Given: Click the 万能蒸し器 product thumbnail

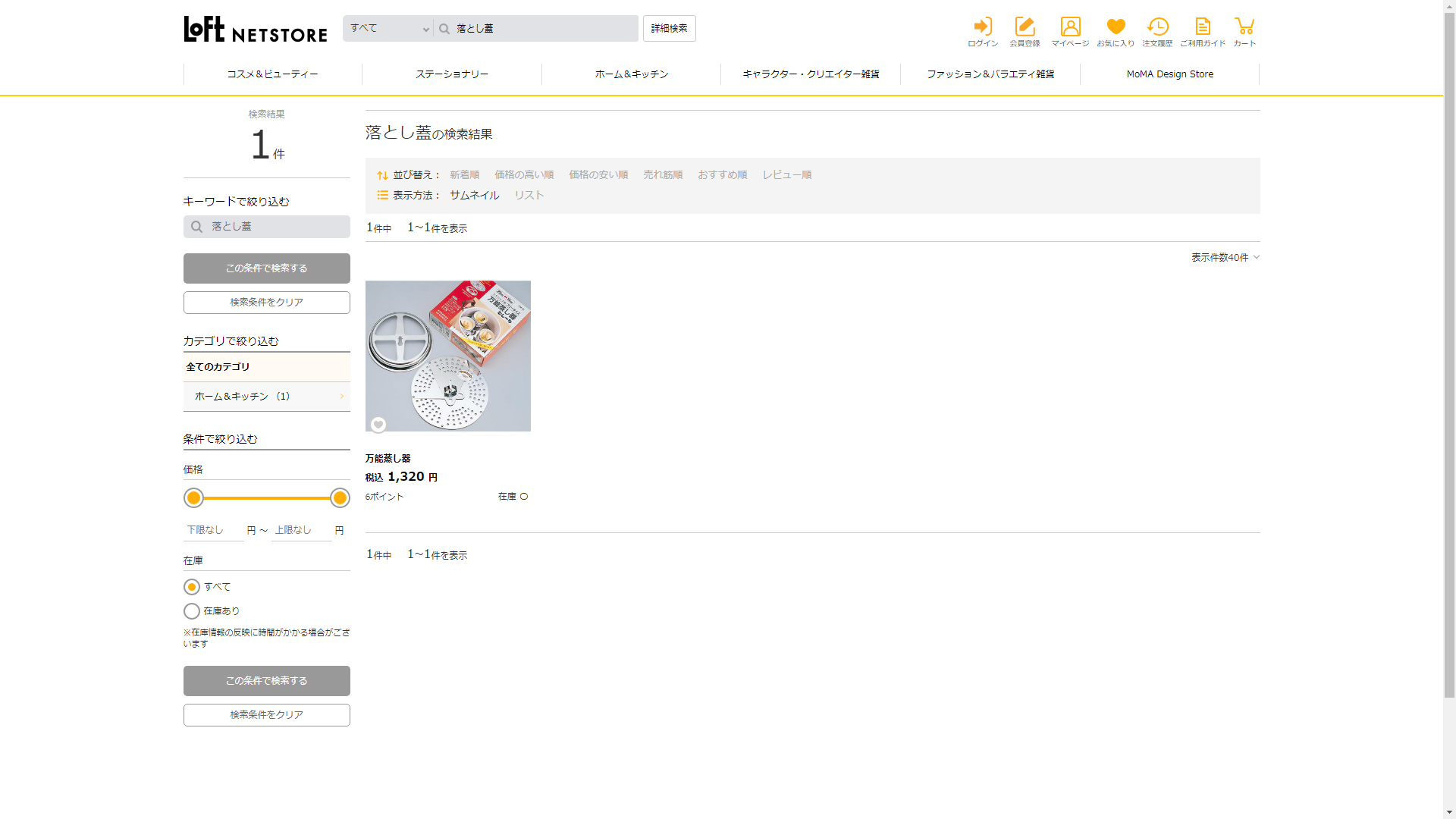Looking at the screenshot, I should pyautogui.click(x=448, y=356).
